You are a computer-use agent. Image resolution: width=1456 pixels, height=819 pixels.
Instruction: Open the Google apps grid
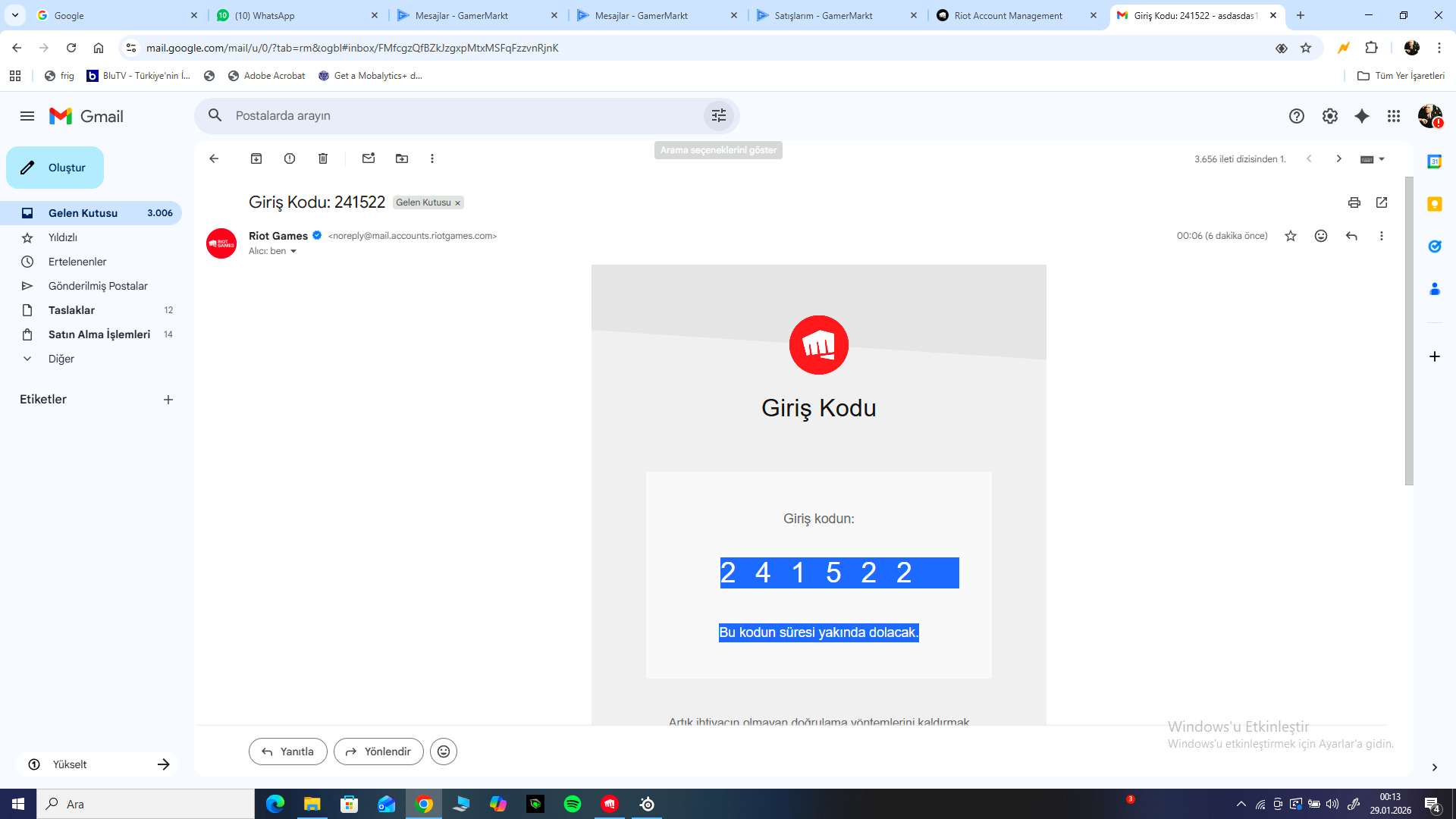pyautogui.click(x=1394, y=116)
